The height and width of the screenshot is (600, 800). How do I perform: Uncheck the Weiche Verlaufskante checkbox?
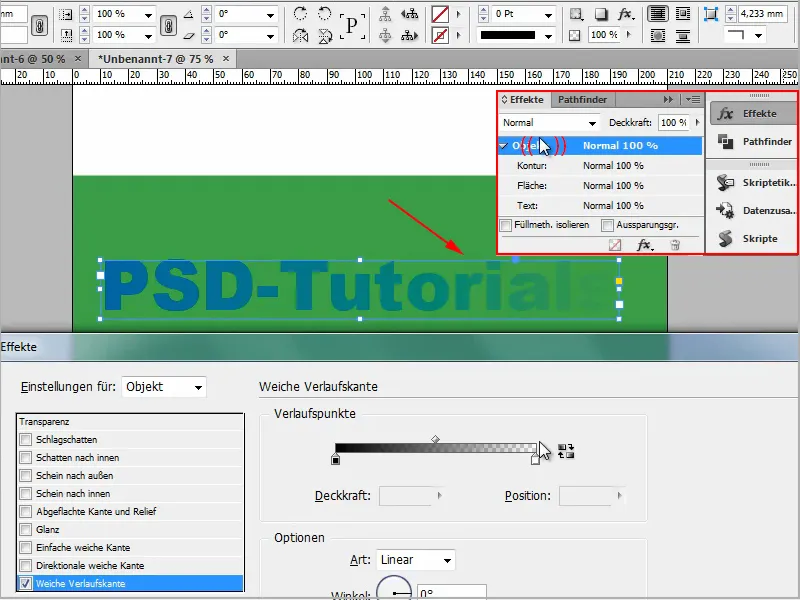26,583
